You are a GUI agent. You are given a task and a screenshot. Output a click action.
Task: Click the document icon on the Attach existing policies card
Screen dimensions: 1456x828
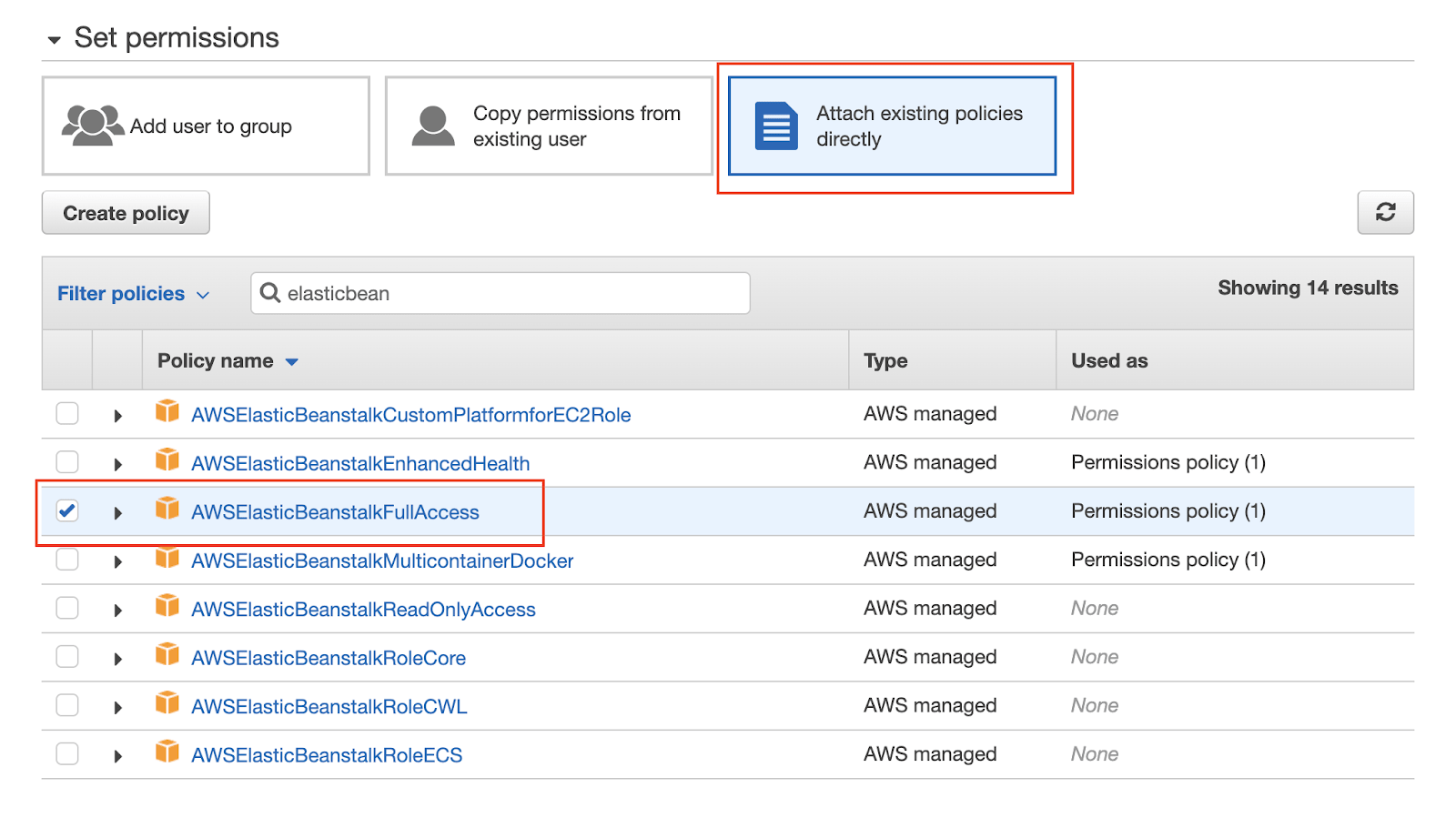[x=776, y=126]
